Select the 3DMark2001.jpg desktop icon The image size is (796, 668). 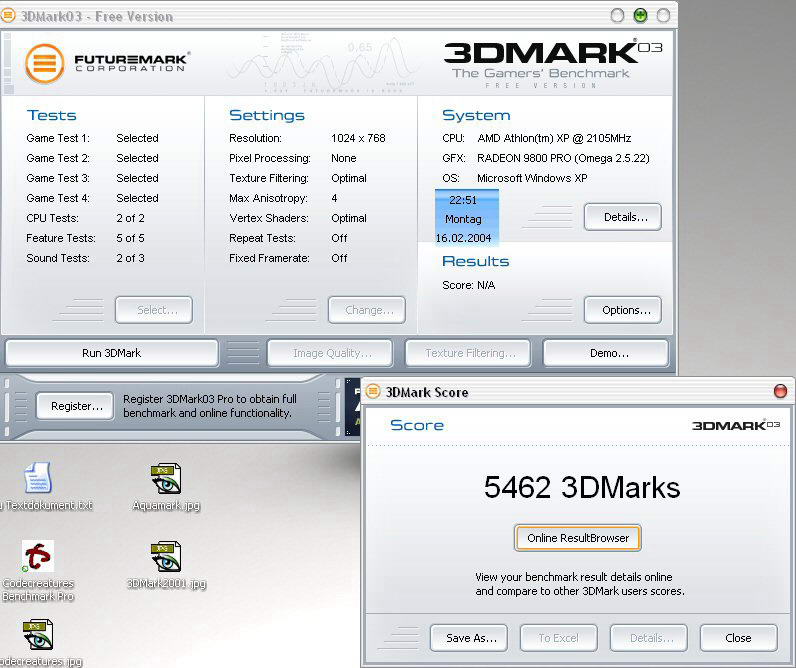point(166,556)
